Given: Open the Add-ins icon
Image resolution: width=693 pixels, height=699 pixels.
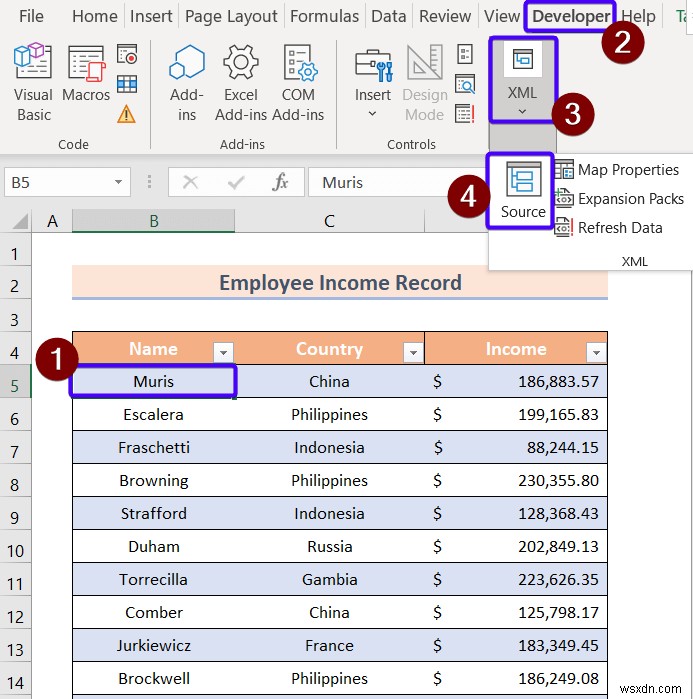Looking at the screenshot, I should point(187,83).
